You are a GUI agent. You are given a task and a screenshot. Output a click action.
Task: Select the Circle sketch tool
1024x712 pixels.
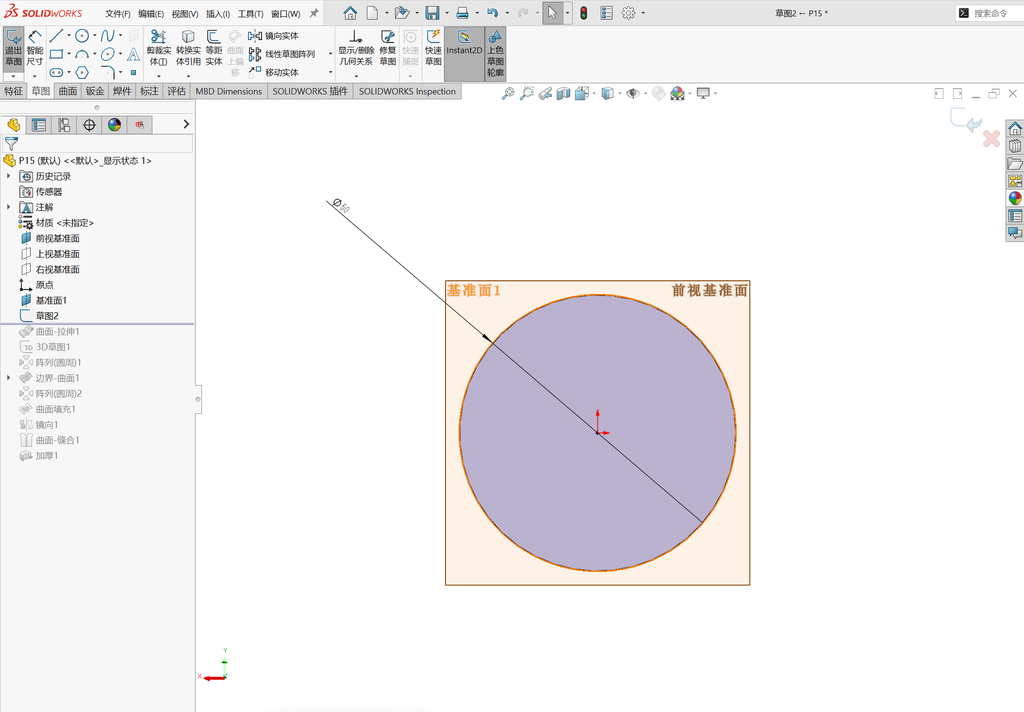pyautogui.click(x=82, y=36)
